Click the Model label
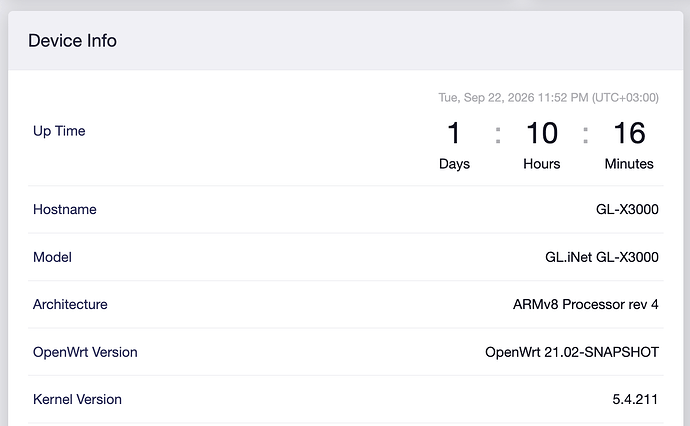This screenshot has height=426, width=690. 52,257
